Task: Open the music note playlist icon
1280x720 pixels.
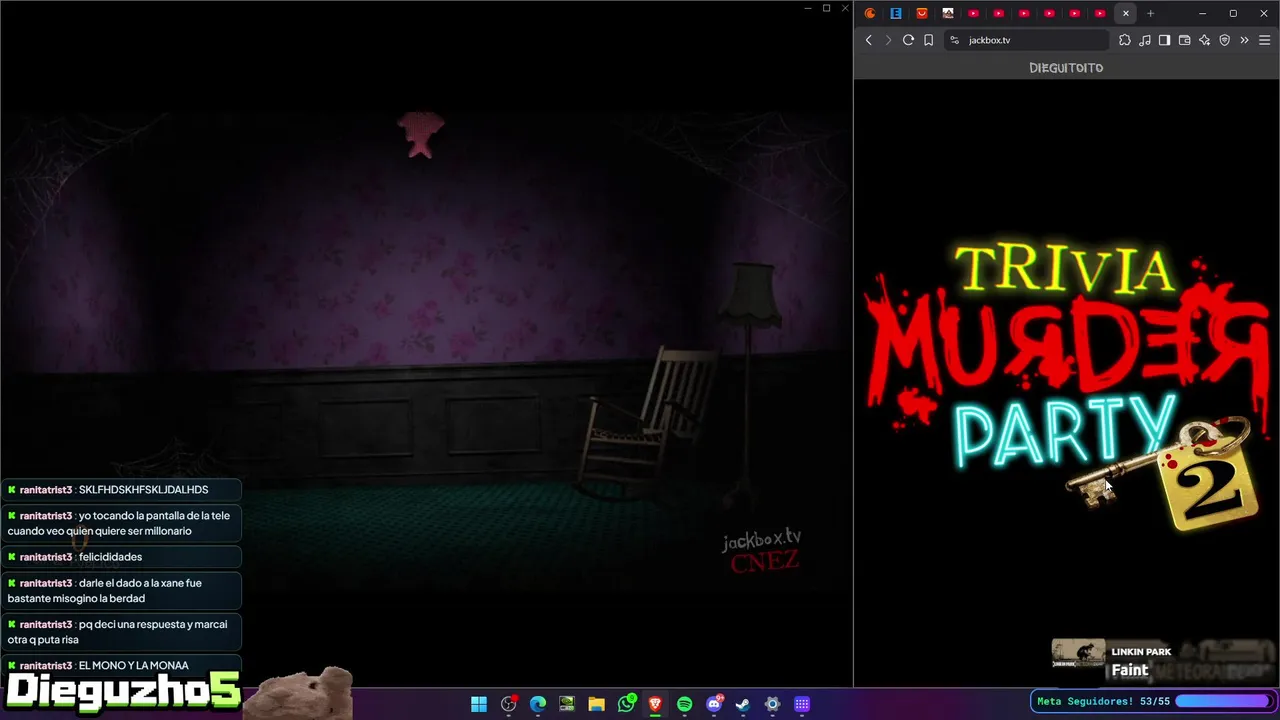Action: coord(1145,40)
